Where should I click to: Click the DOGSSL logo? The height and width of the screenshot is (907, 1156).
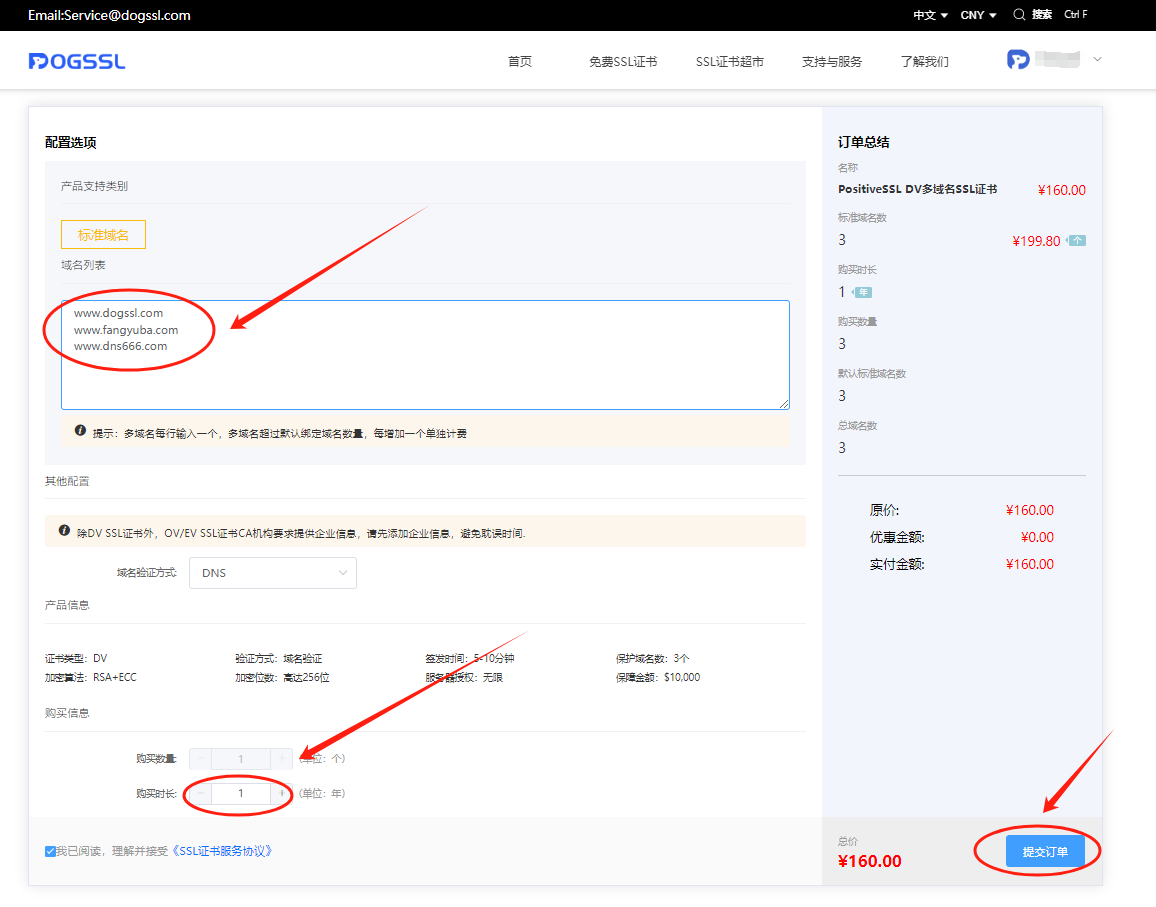[x=77, y=61]
